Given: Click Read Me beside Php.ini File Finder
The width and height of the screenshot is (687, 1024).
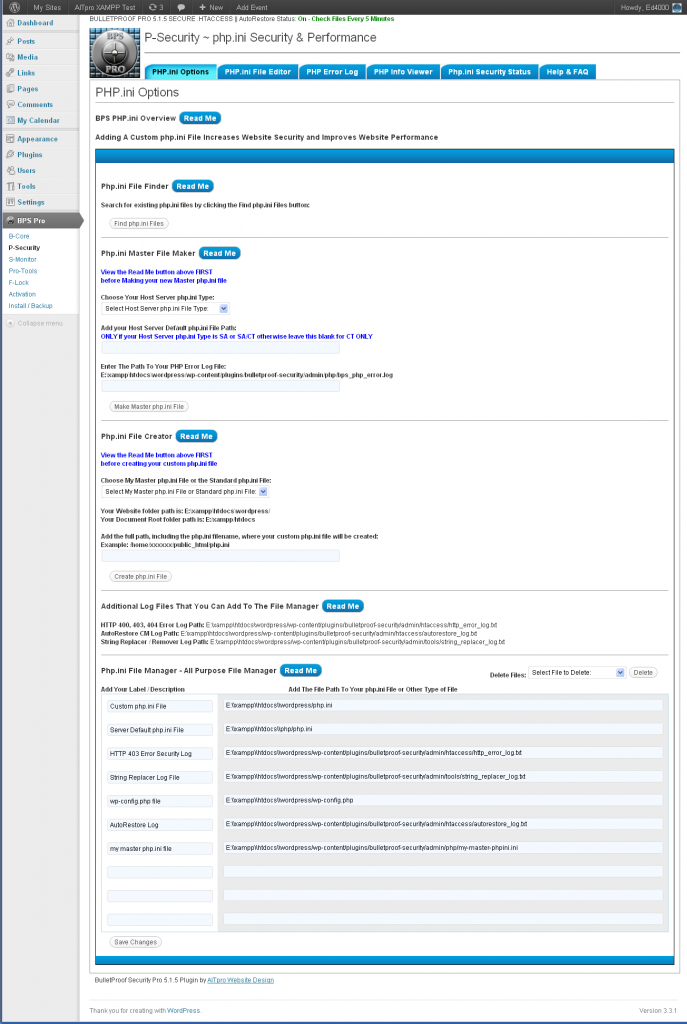Looking at the screenshot, I should [193, 186].
